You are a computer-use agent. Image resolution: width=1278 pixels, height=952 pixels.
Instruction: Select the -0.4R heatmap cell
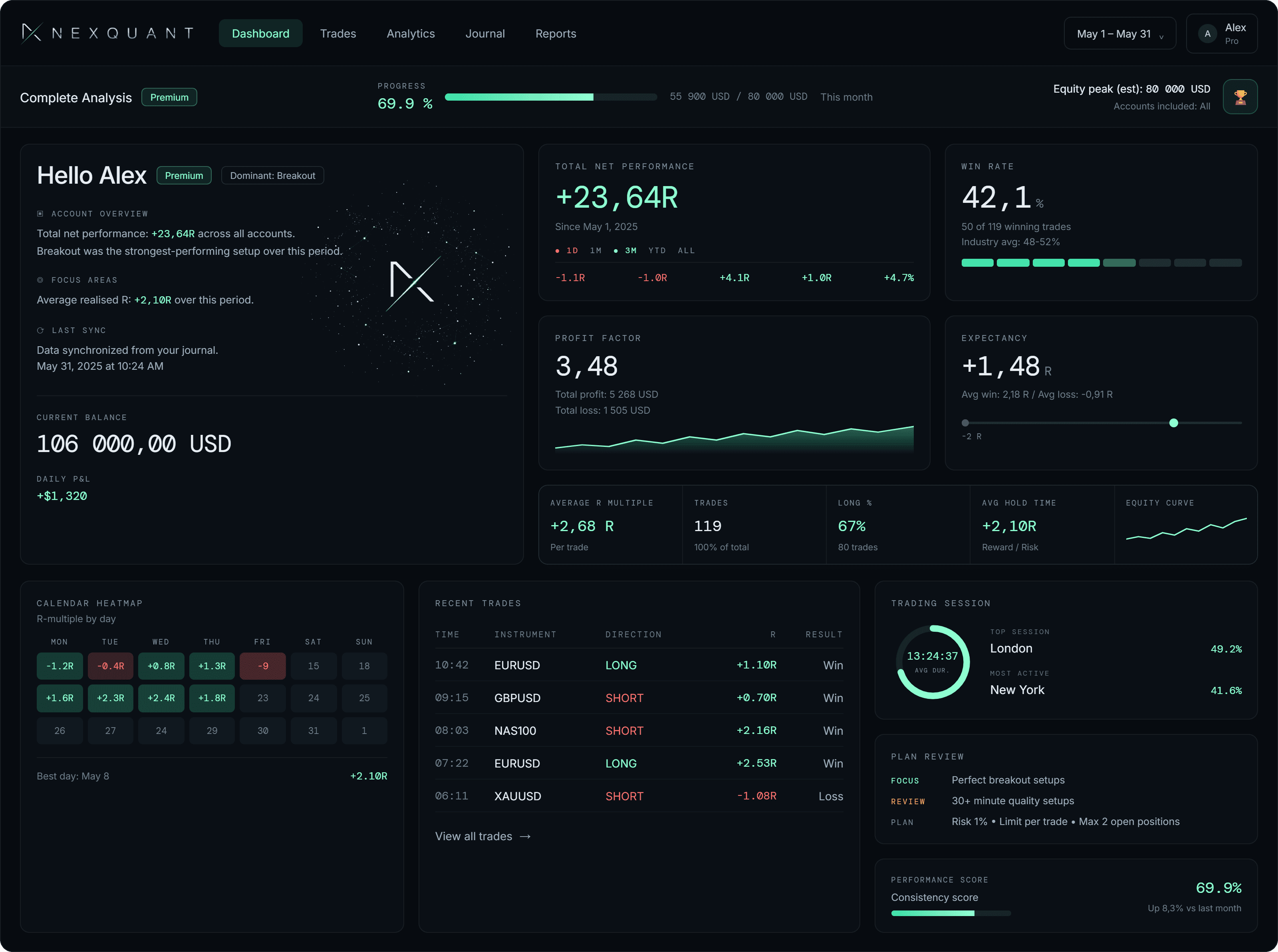111,666
